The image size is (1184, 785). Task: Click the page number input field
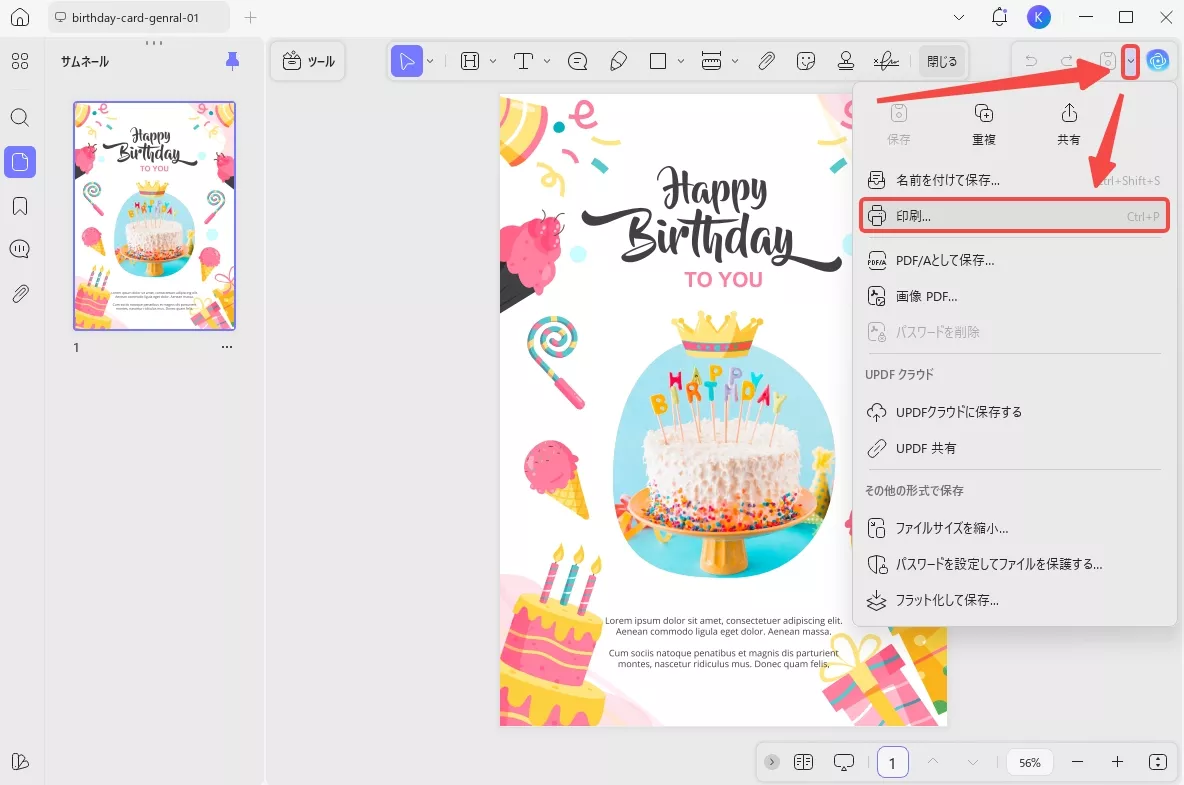892,762
